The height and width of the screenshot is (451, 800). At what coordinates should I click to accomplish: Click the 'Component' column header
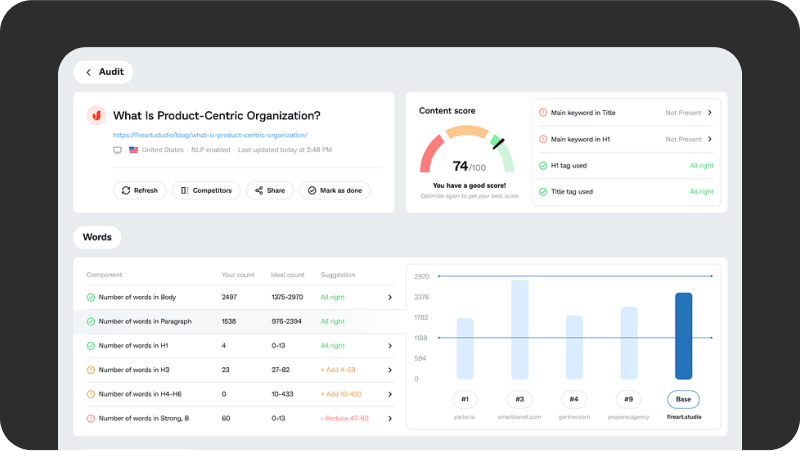click(x=104, y=275)
